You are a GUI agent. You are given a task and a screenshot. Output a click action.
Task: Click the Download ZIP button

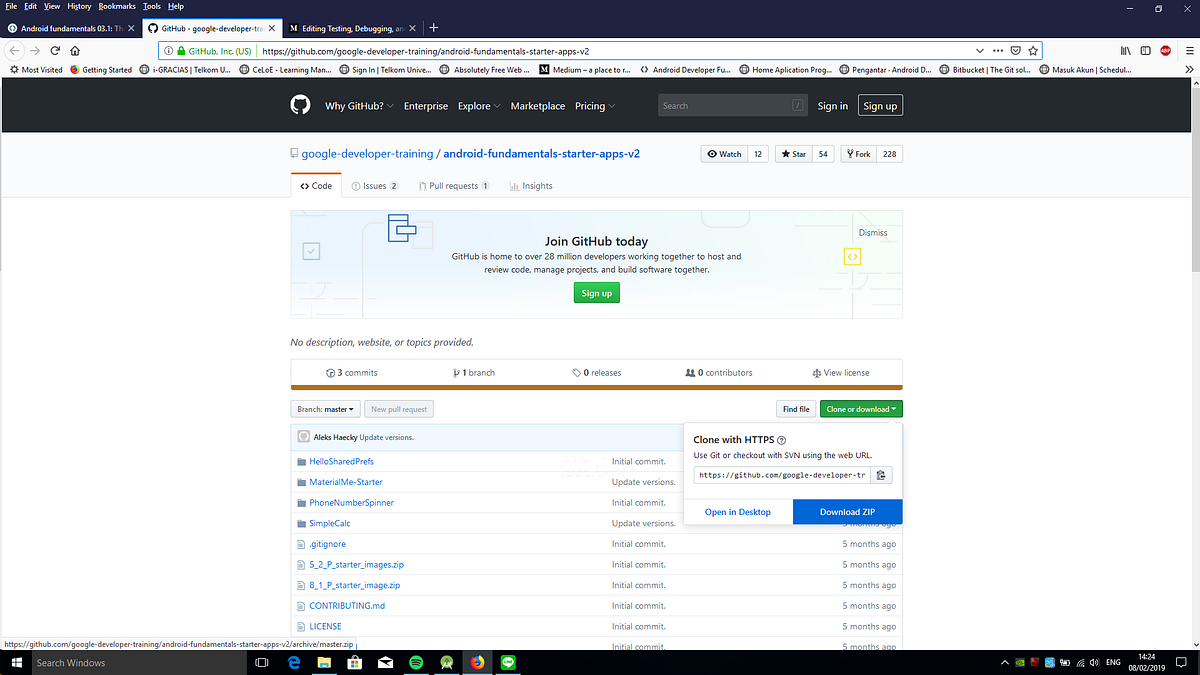847,511
